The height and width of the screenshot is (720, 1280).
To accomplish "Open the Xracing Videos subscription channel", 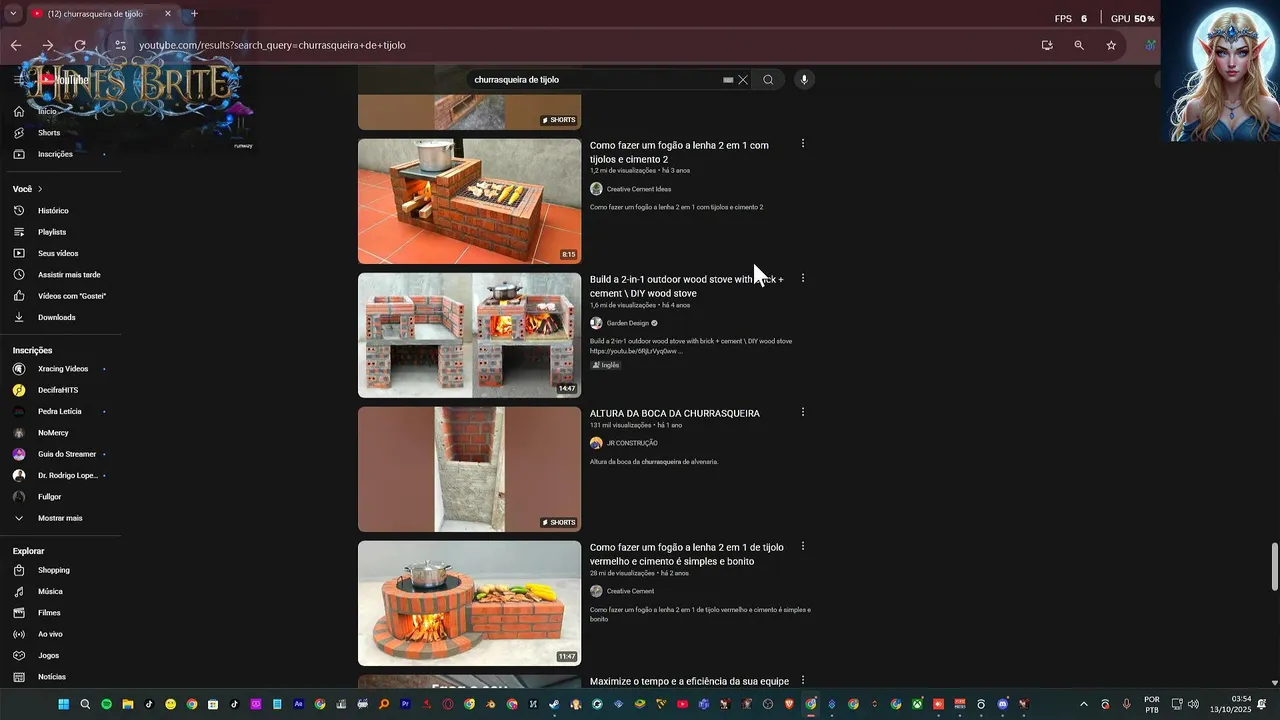I will click(63, 369).
